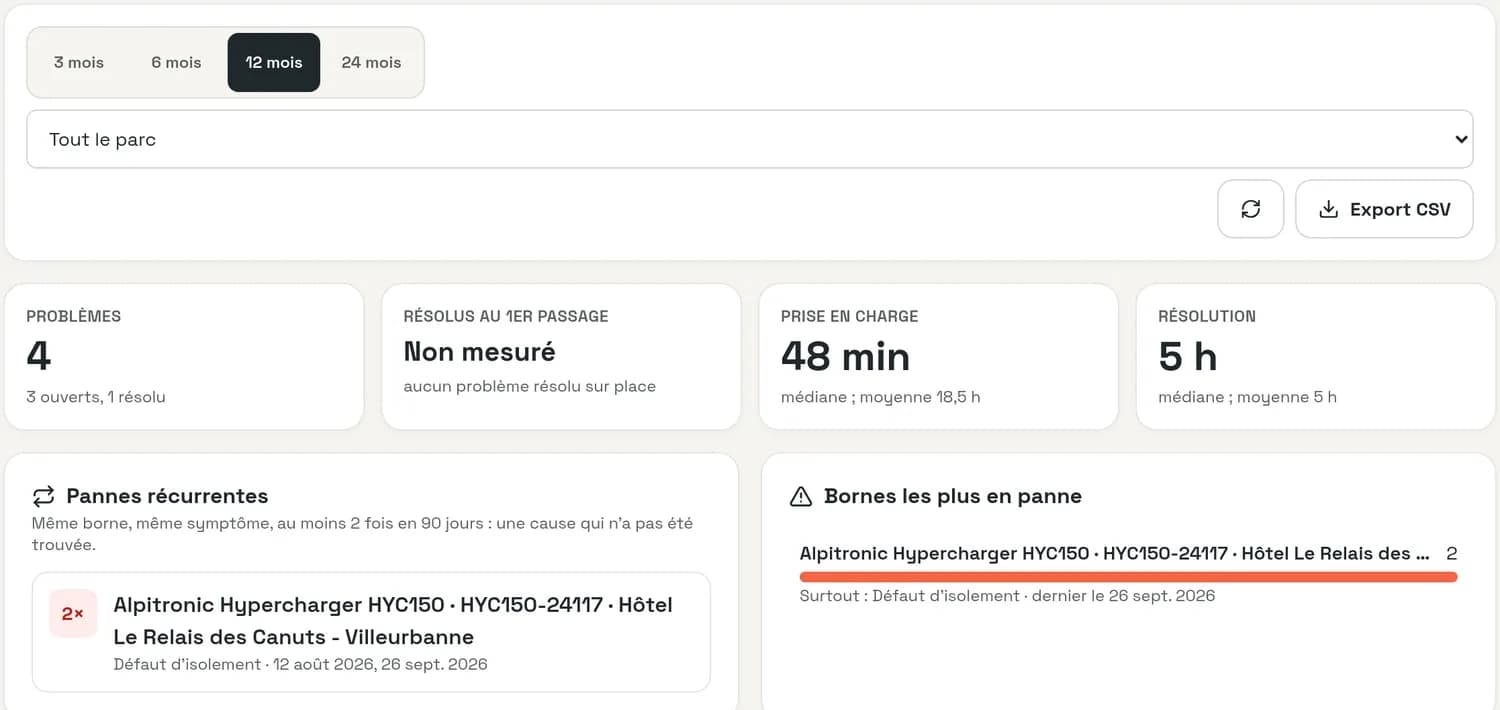Click the '3 ouverts, 1 résolu' text
The width and height of the screenshot is (1500, 710).
click(96, 397)
